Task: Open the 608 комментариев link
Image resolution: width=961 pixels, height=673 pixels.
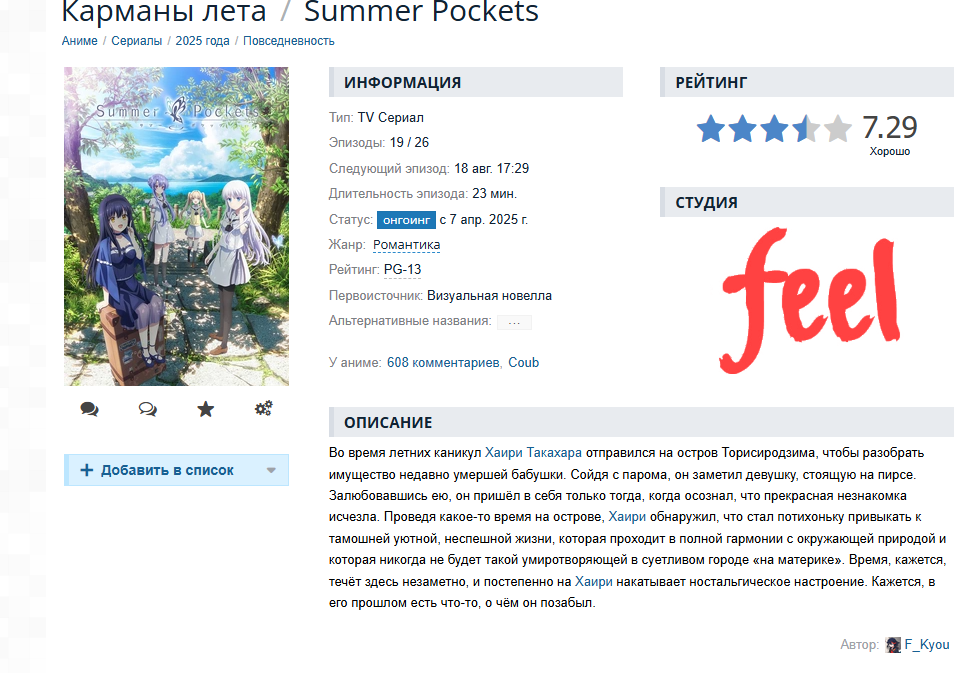Action: click(x=443, y=362)
